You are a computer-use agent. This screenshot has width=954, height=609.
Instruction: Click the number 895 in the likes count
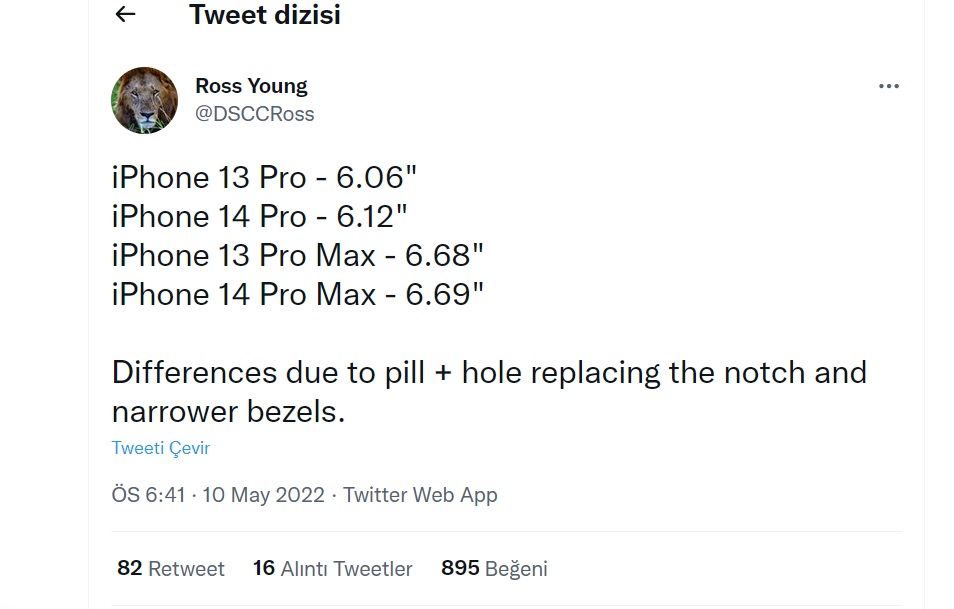pyautogui.click(x=460, y=568)
